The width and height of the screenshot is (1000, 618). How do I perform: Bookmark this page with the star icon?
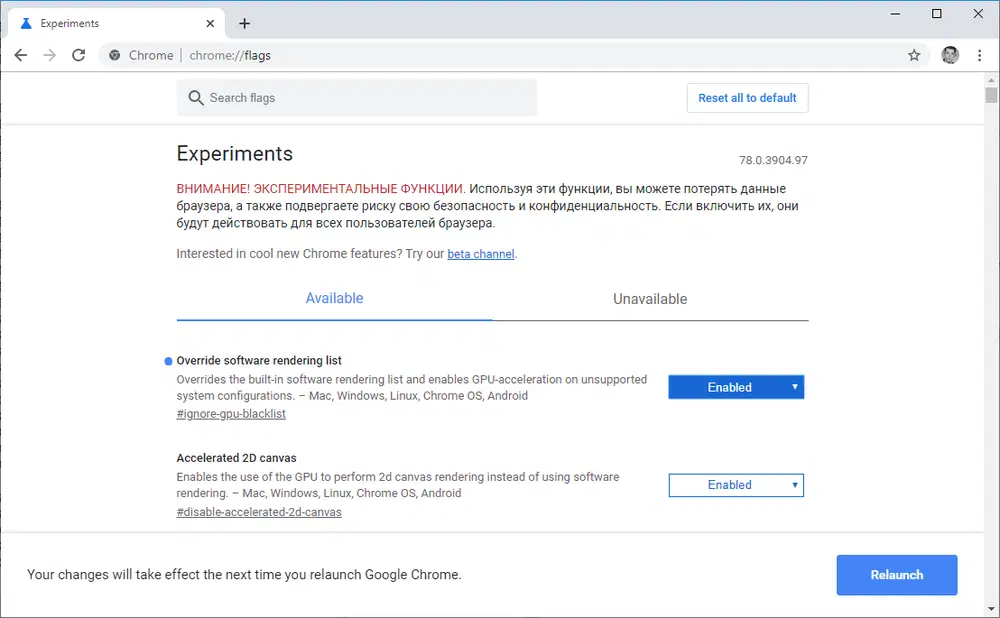click(x=914, y=55)
